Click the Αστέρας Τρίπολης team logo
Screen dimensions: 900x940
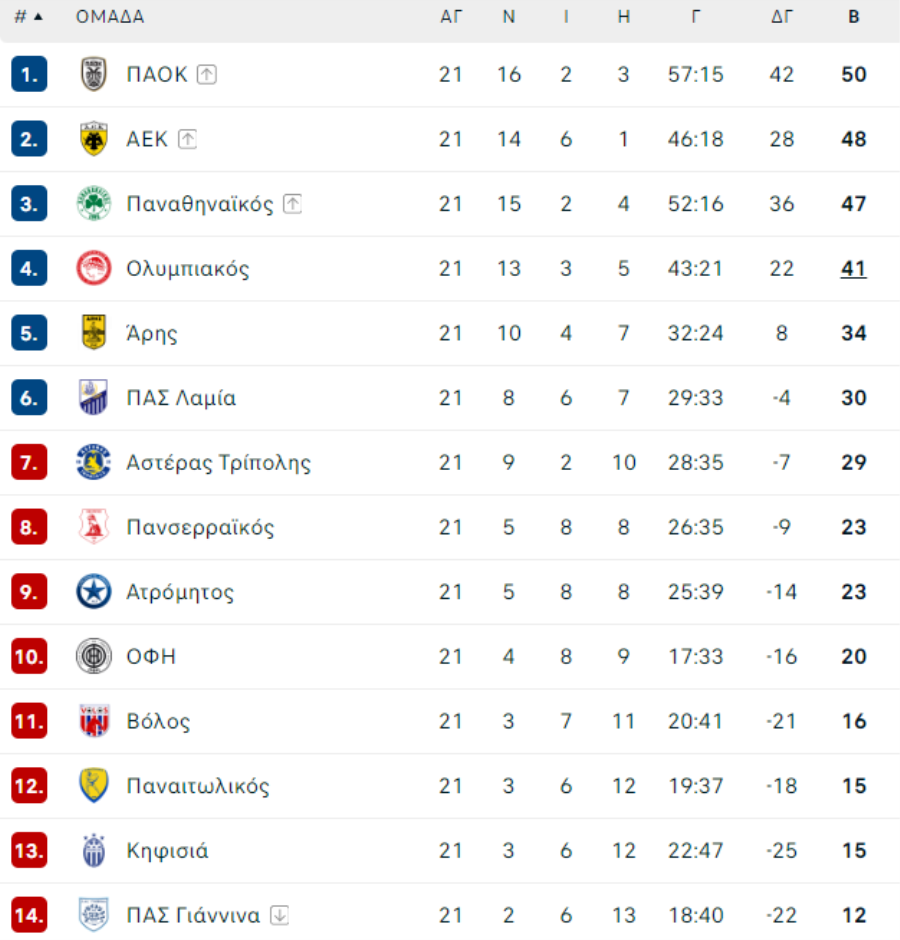[94, 462]
